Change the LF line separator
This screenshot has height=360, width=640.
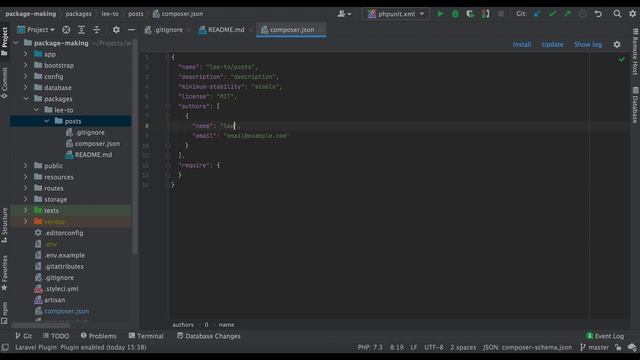[x=413, y=347]
